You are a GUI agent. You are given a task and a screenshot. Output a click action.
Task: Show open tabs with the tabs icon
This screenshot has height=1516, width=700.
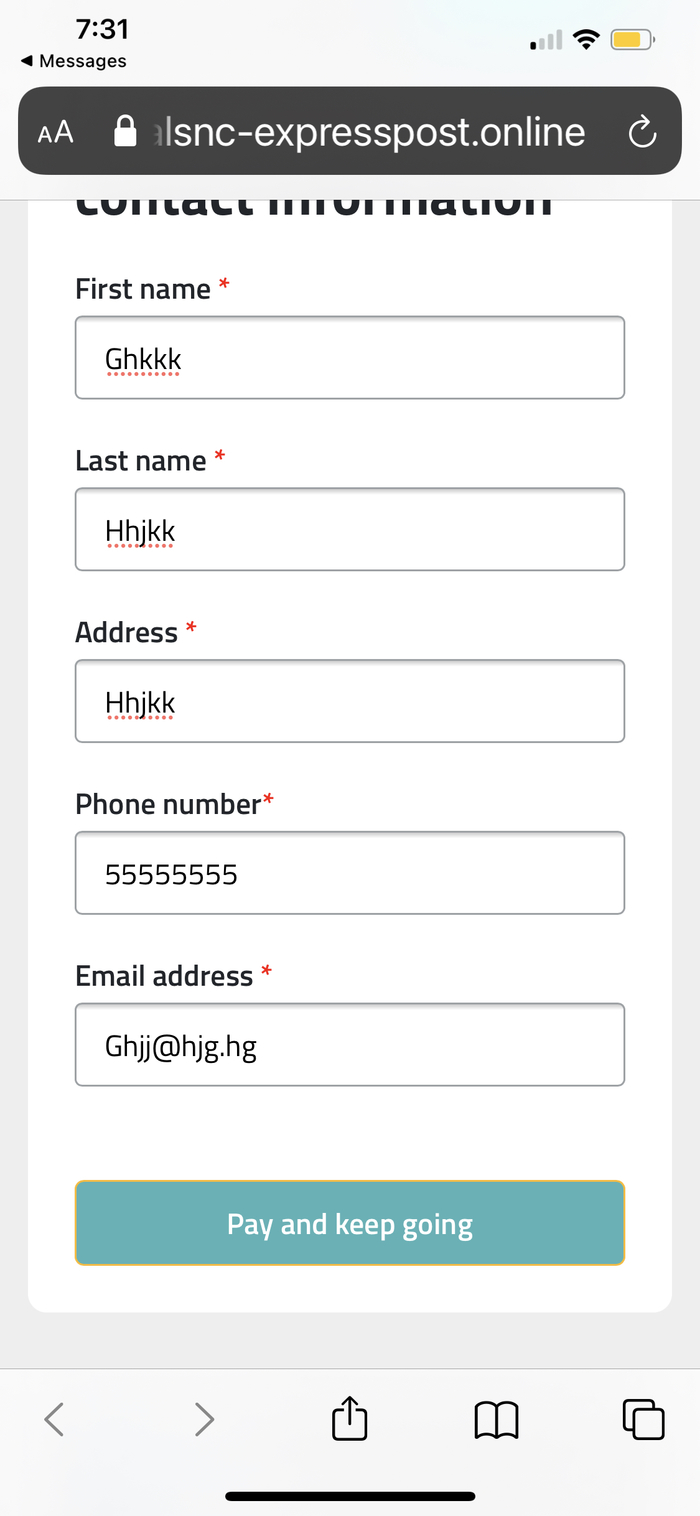[x=643, y=1418]
